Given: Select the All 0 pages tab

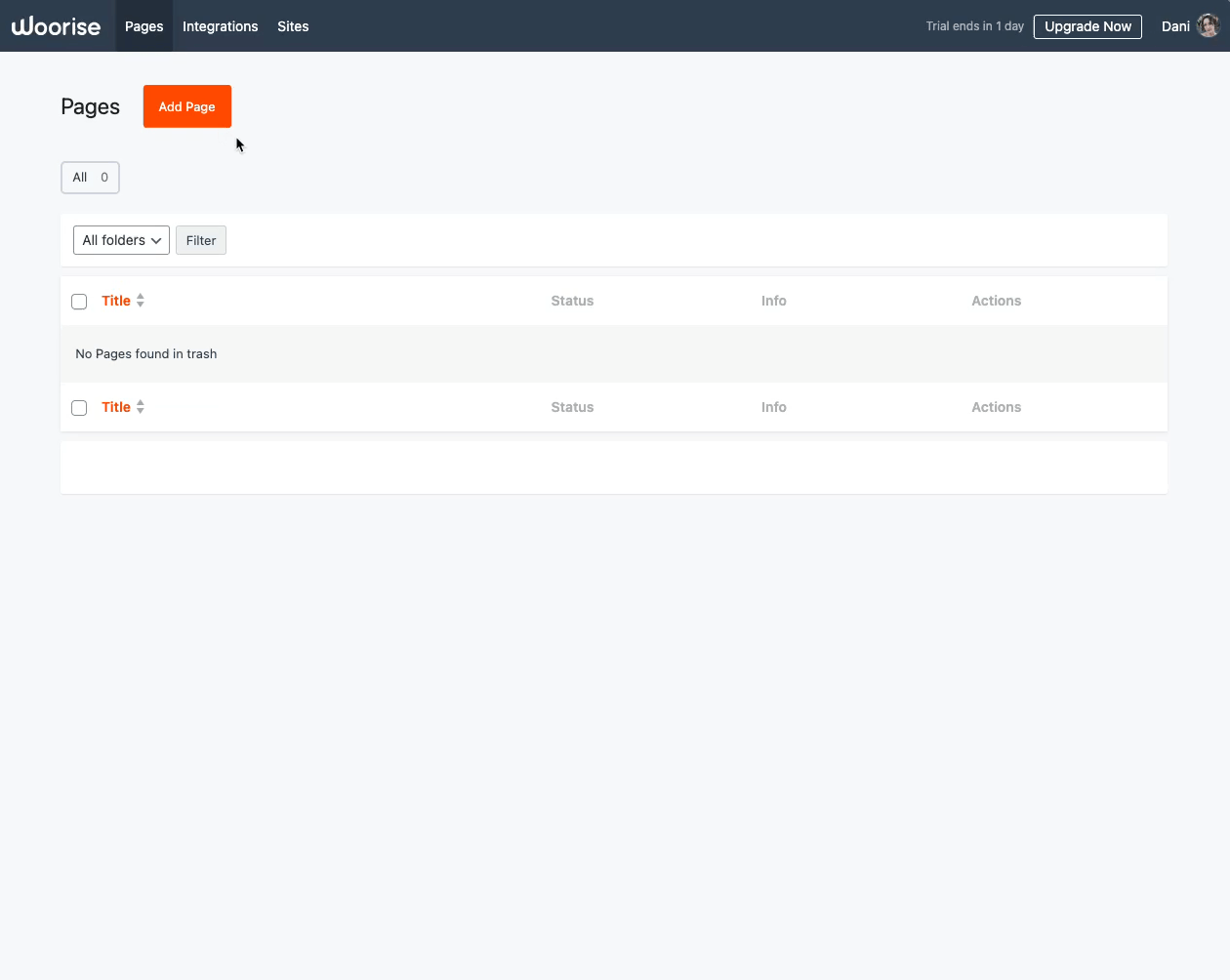Looking at the screenshot, I should [x=90, y=178].
